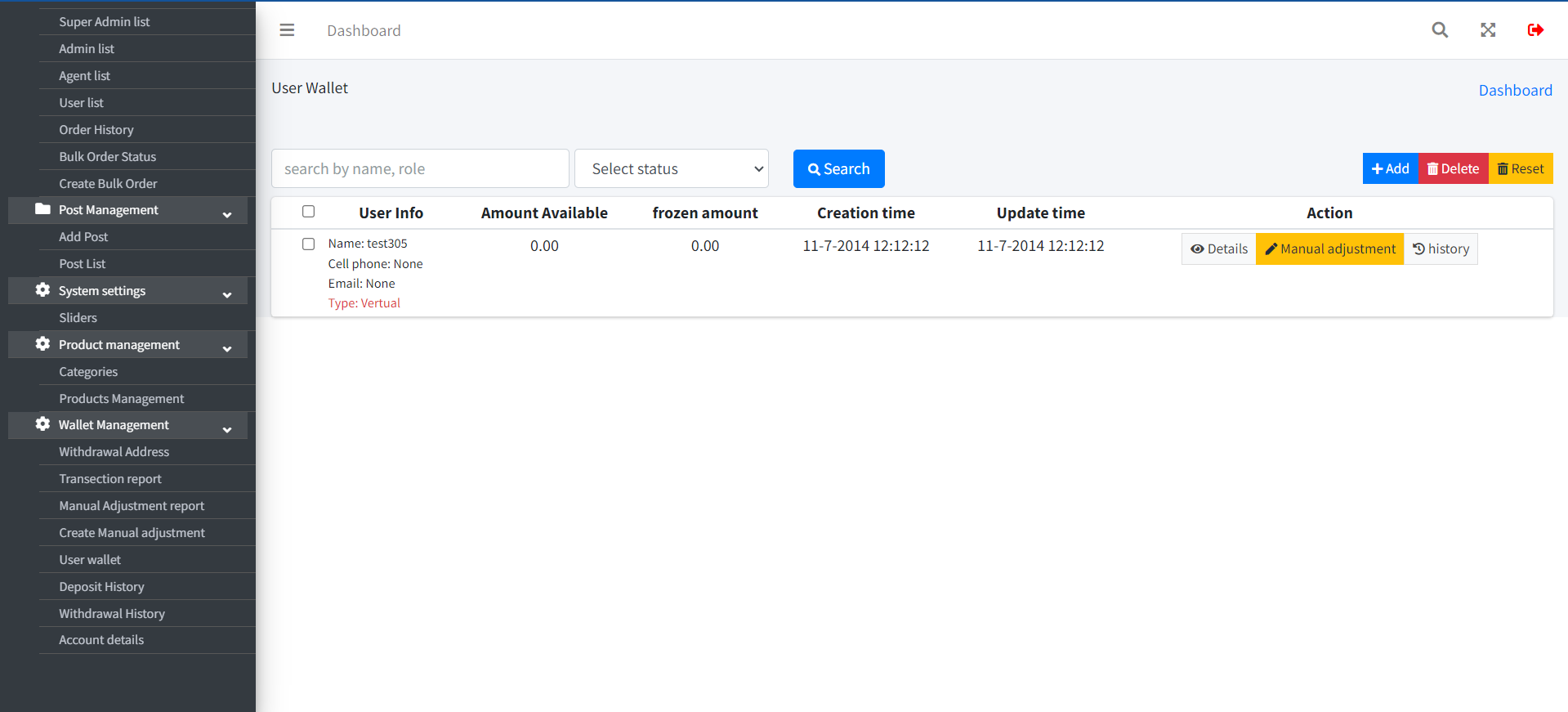
Task: Click the hamburger menu icon
Action: click(287, 30)
